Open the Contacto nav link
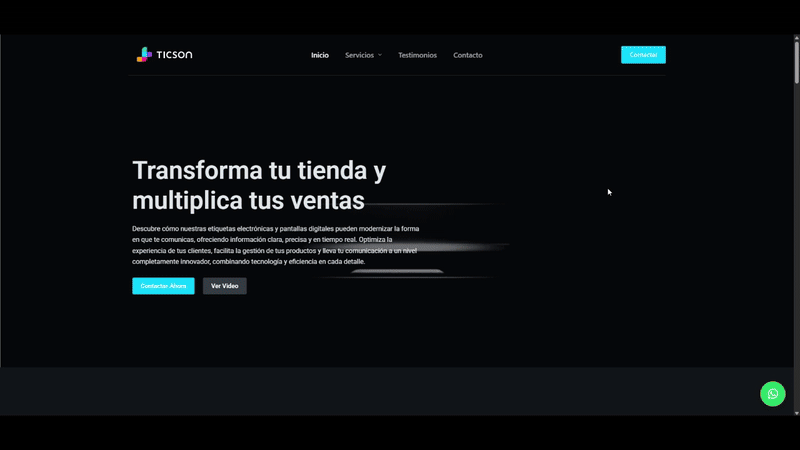 coord(467,55)
